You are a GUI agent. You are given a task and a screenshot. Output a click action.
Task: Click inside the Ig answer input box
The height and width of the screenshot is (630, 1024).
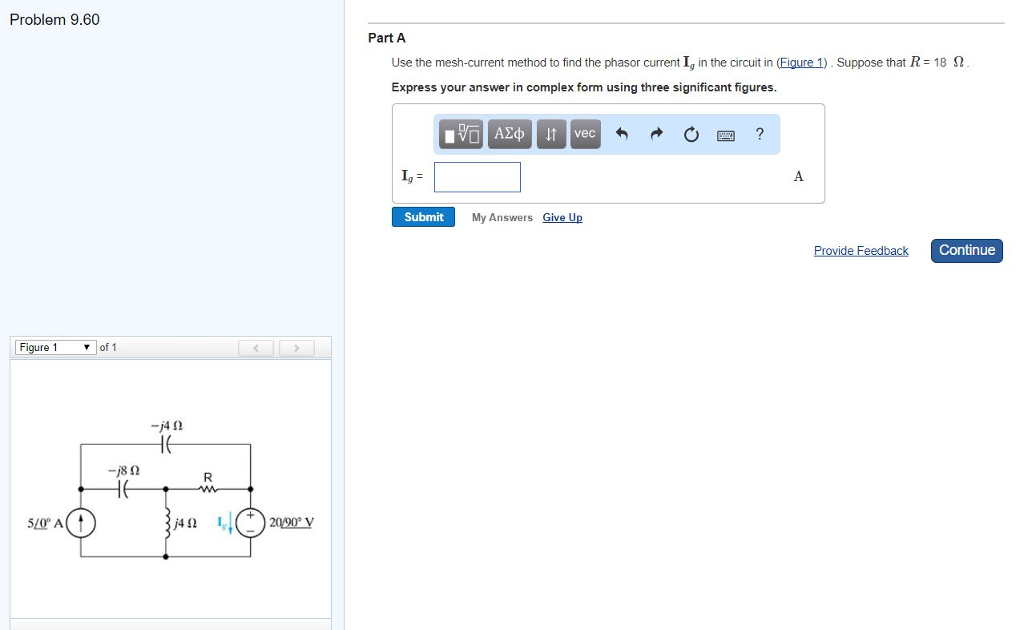coord(477,176)
